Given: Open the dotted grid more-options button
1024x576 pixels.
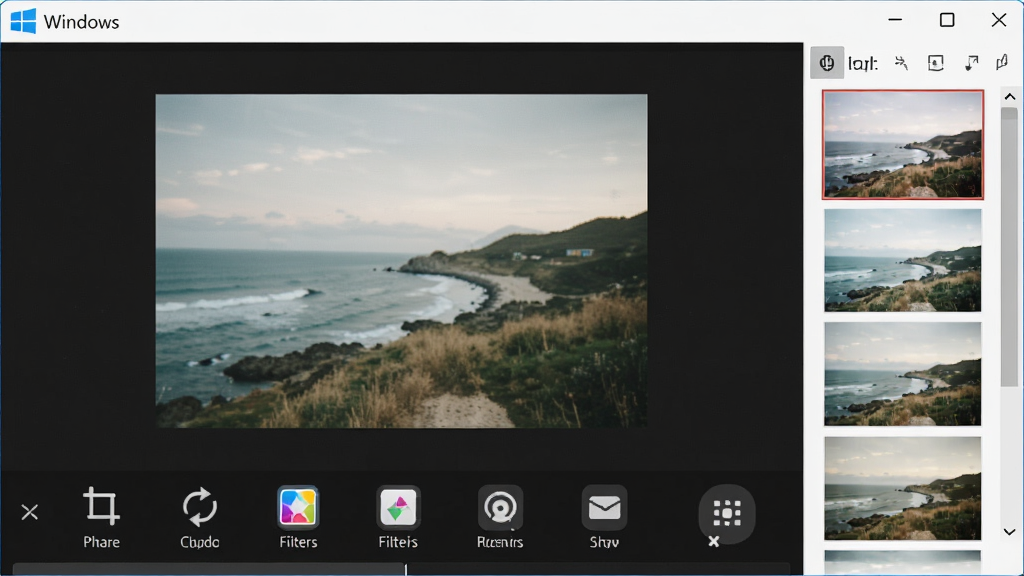Looking at the screenshot, I should pos(727,513).
